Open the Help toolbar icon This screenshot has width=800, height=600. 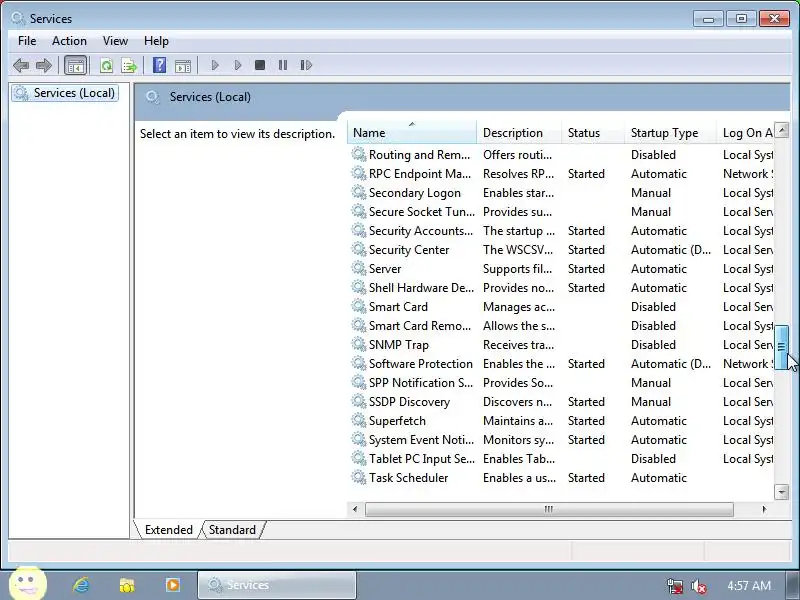(159, 65)
